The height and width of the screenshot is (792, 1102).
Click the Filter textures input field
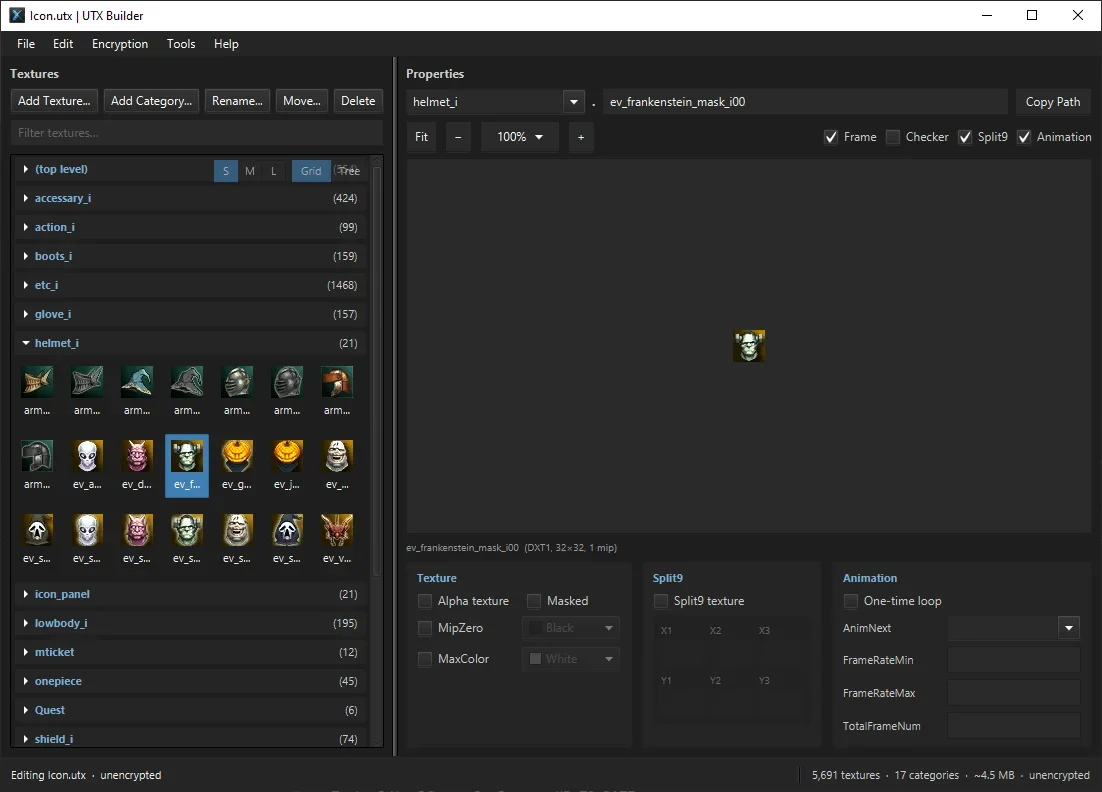coord(197,133)
